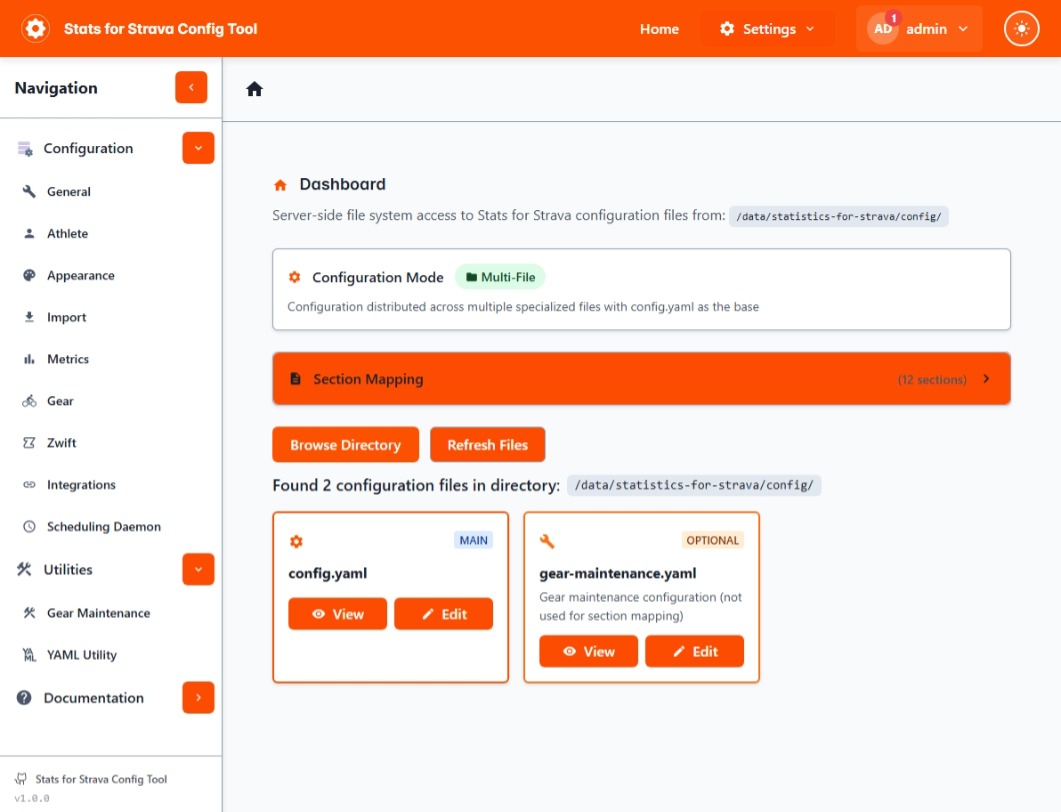Collapse the Navigation sidebar

(x=191, y=87)
